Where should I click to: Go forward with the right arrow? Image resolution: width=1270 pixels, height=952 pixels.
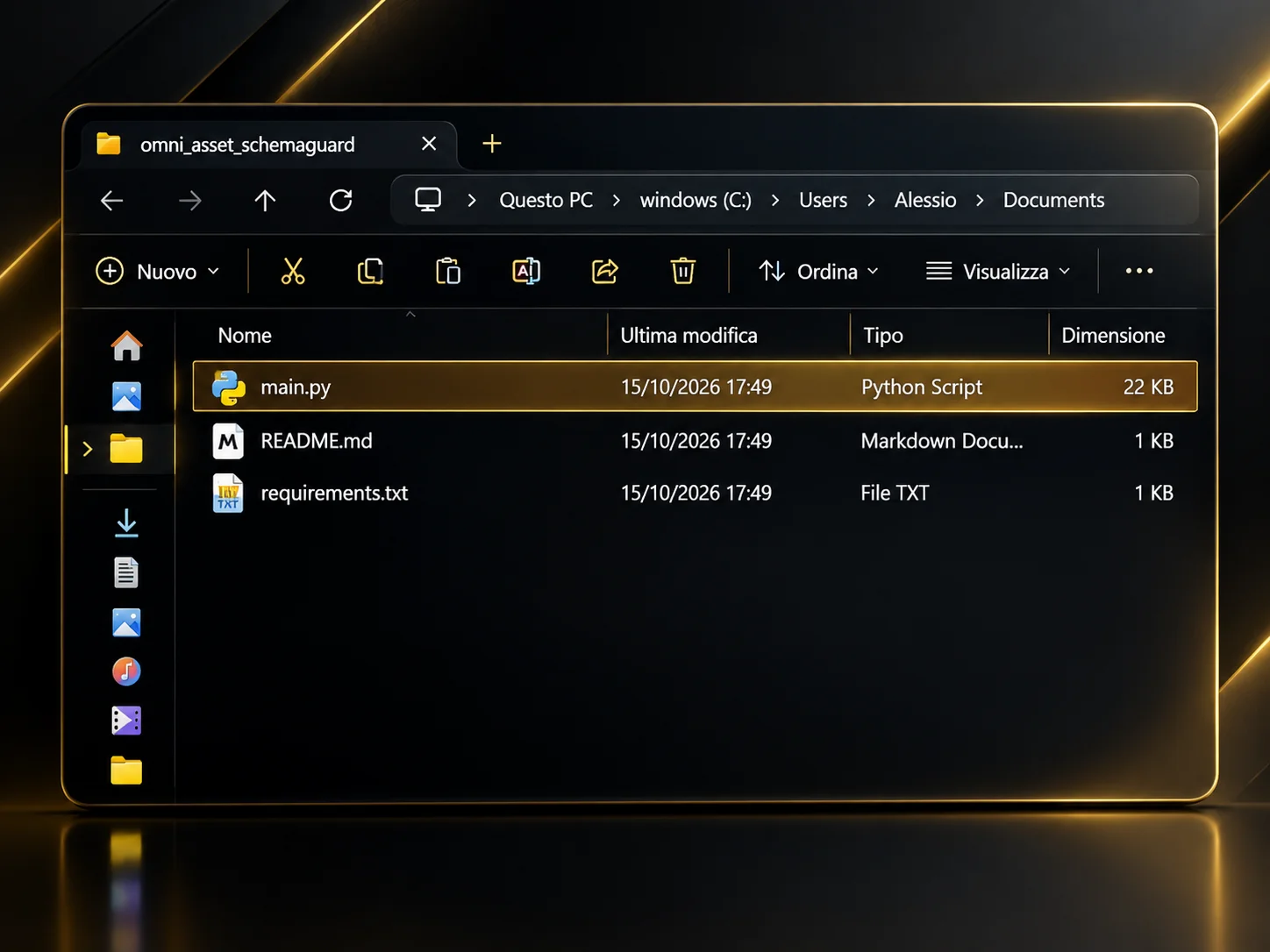point(189,201)
